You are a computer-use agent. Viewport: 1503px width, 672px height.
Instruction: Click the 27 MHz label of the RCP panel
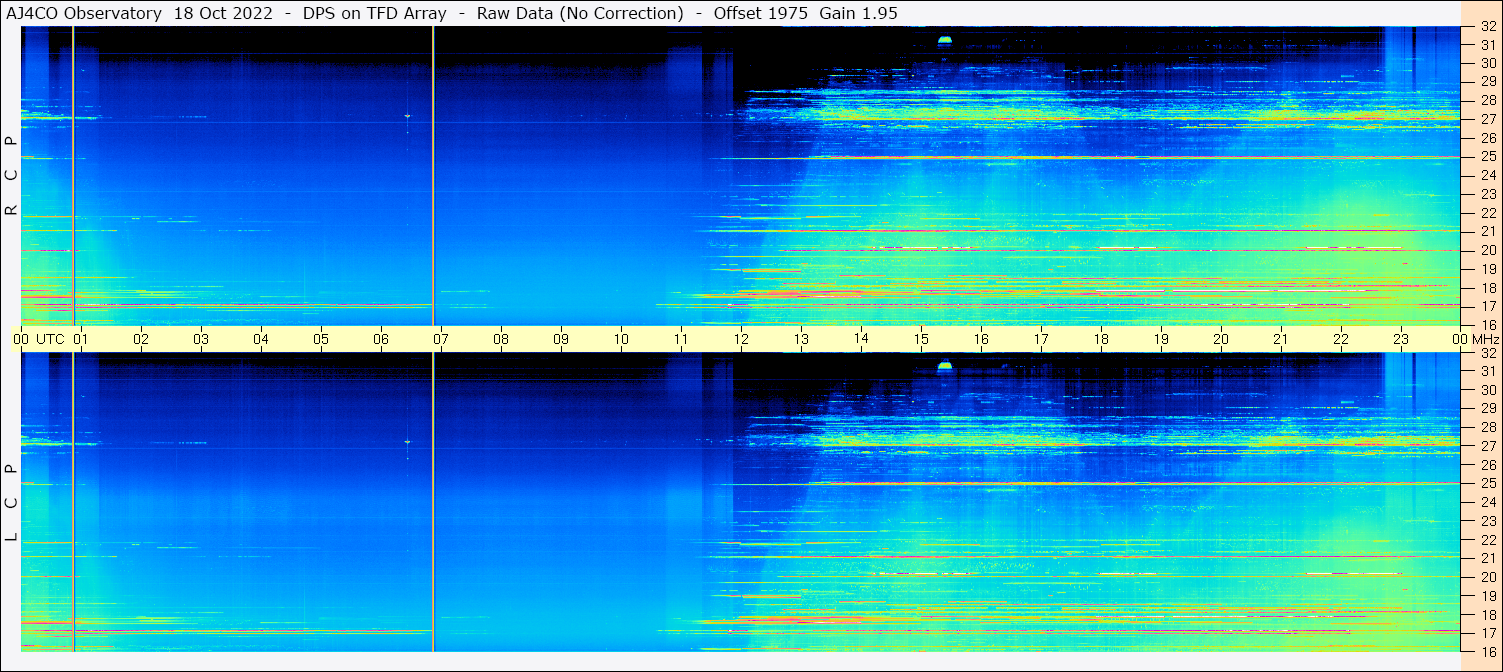[x=1487, y=119]
